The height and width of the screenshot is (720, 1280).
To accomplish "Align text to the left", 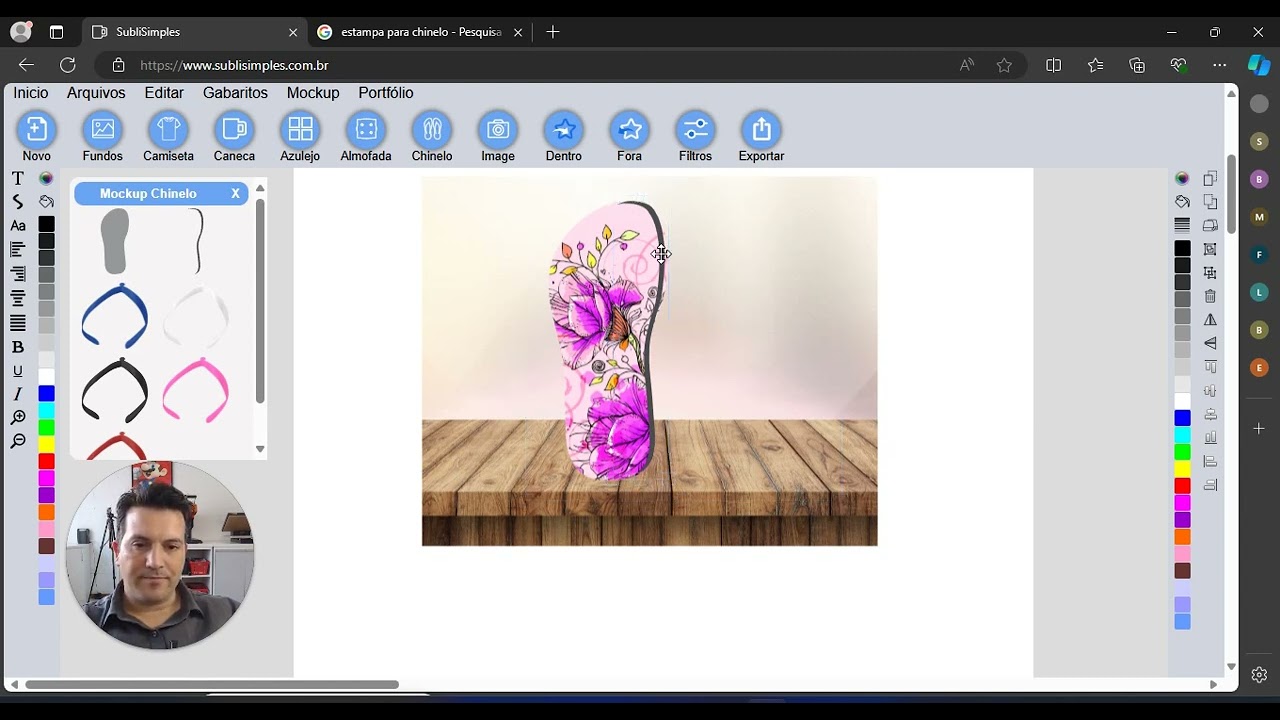I will point(18,250).
